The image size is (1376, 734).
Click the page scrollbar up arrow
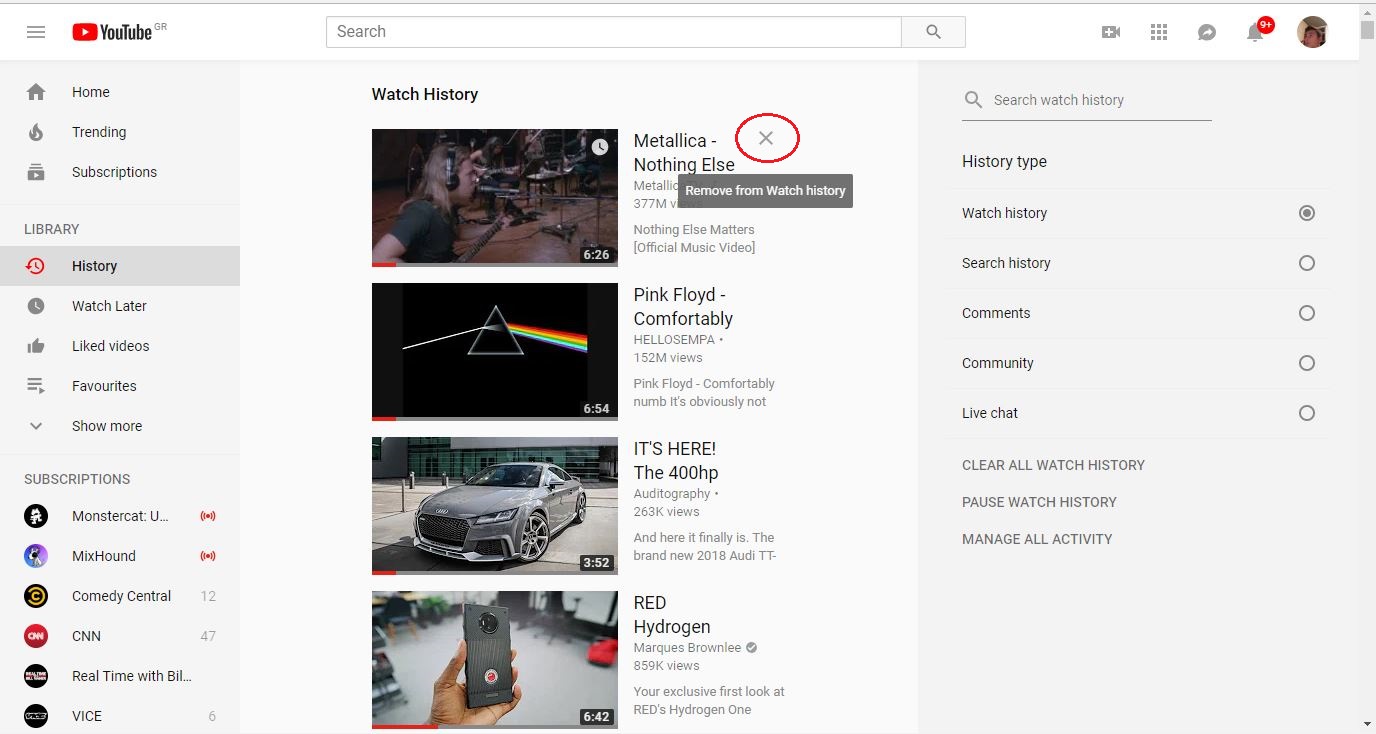pyautogui.click(x=1367, y=10)
